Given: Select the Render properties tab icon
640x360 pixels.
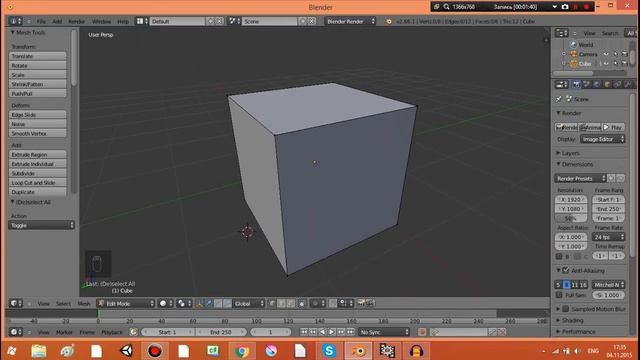Looking at the screenshot, I should tap(576, 84).
